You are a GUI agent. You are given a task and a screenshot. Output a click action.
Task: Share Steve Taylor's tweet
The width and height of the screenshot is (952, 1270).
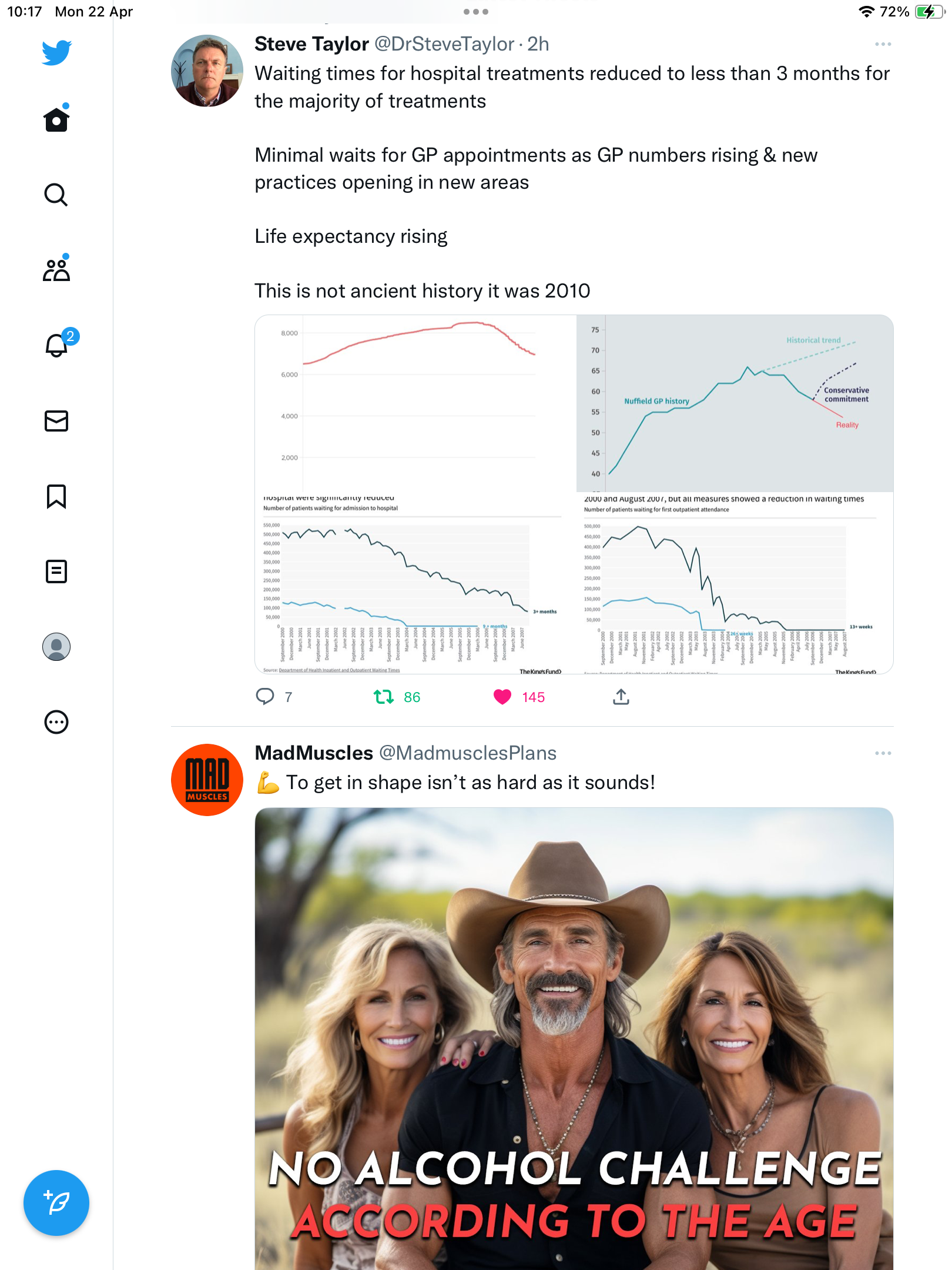click(621, 697)
